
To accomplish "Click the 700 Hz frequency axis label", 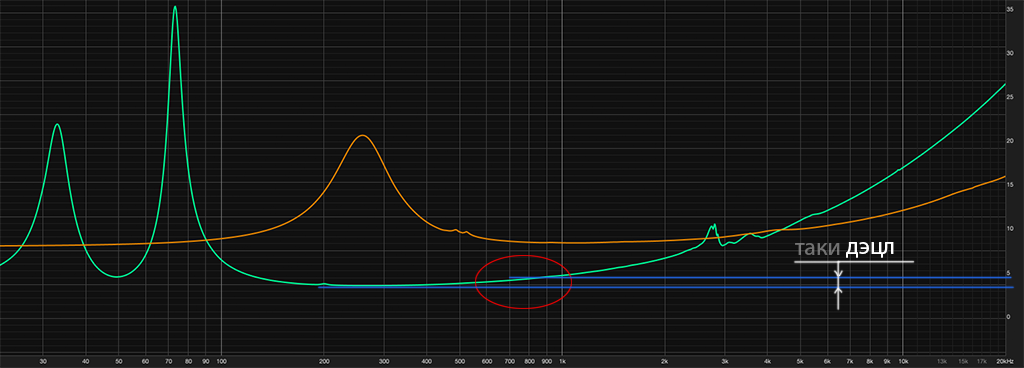I will [x=509, y=361].
